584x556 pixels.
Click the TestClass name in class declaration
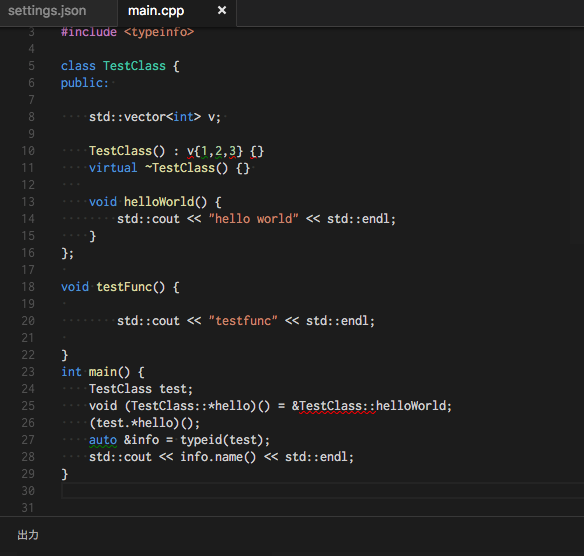(134, 66)
